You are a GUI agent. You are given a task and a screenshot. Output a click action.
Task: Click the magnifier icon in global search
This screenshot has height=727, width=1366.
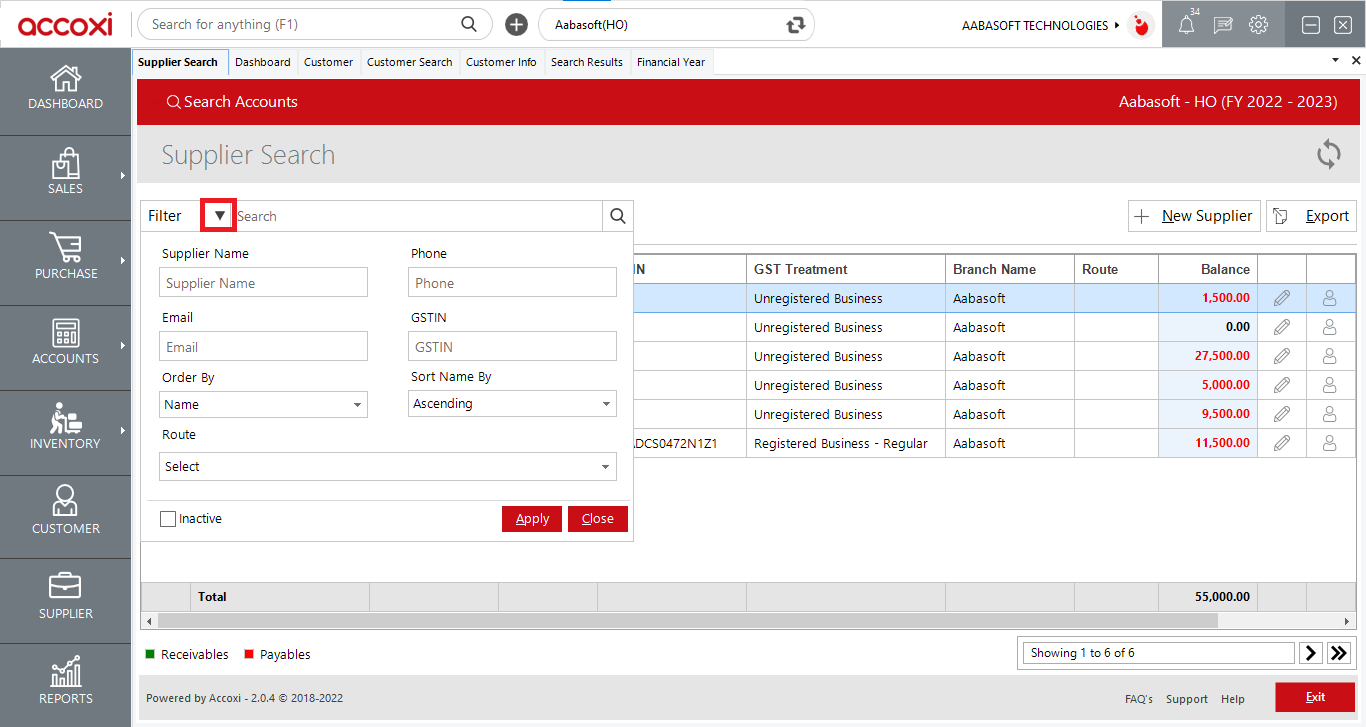[x=468, y=24]
